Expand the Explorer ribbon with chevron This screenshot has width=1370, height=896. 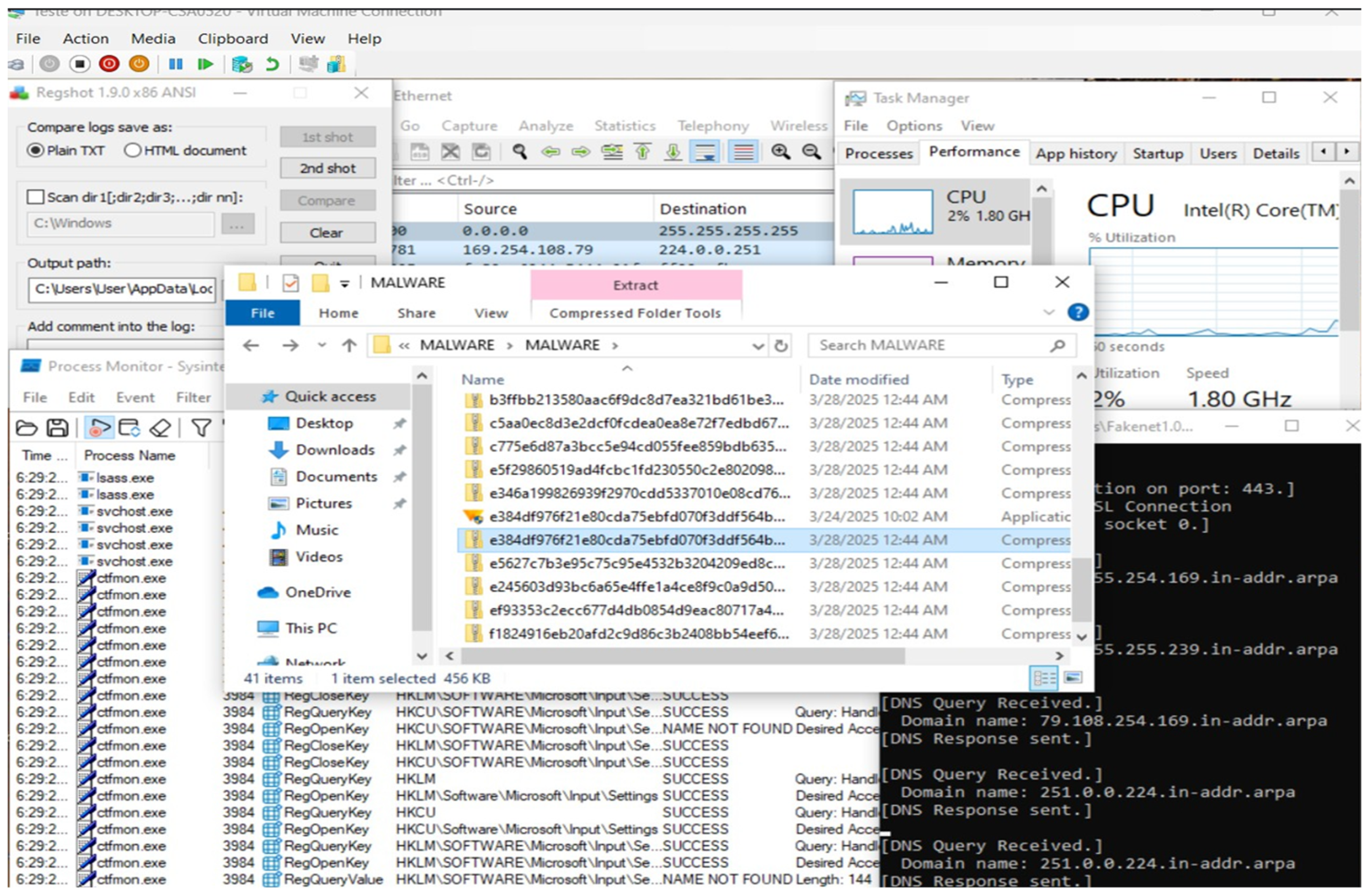click(x=1049, y=313)
